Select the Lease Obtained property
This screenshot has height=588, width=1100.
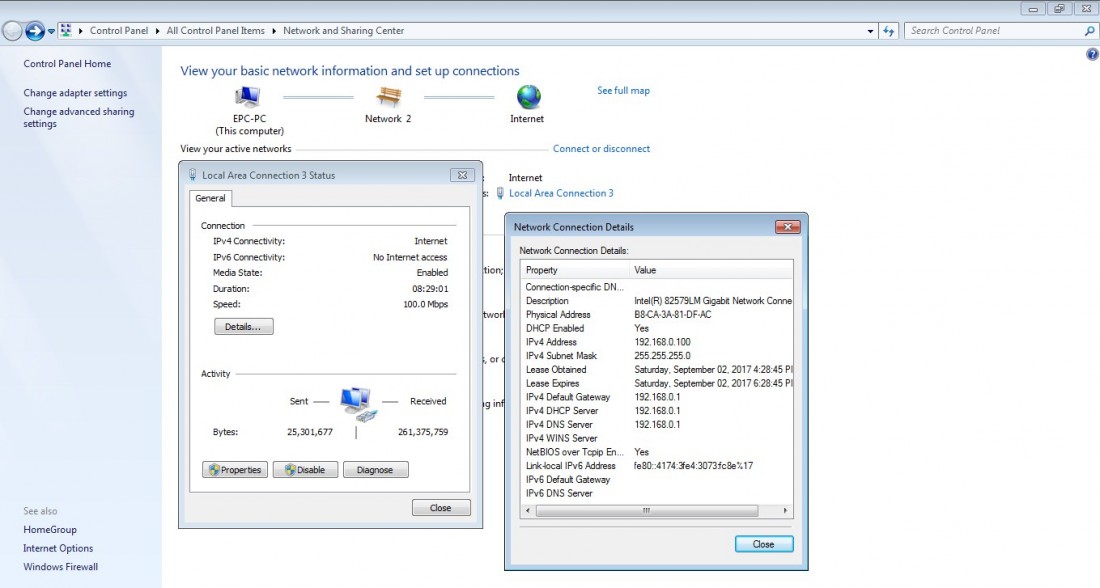556,370
